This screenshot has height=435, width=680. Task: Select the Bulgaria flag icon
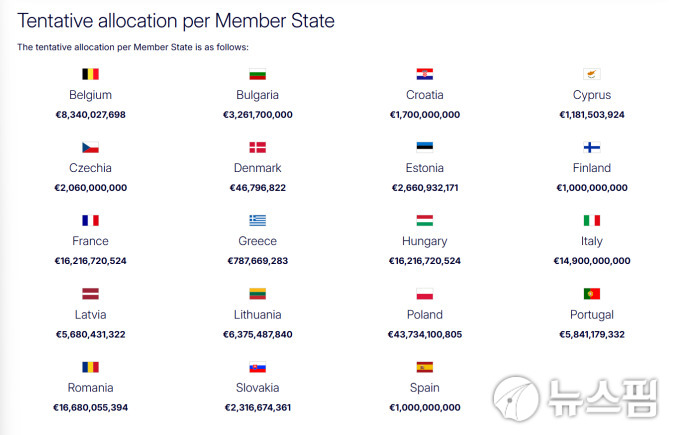click(258, 74)
